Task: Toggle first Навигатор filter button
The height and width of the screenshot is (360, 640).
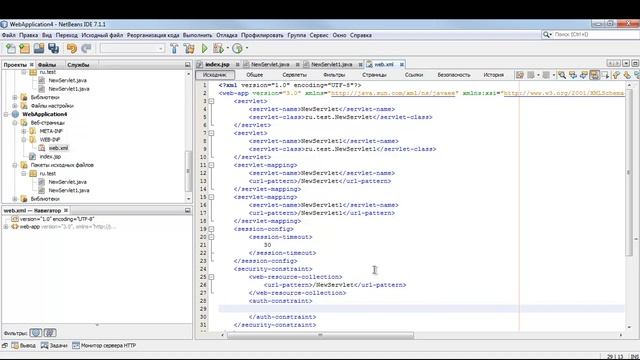Action: 36,333
